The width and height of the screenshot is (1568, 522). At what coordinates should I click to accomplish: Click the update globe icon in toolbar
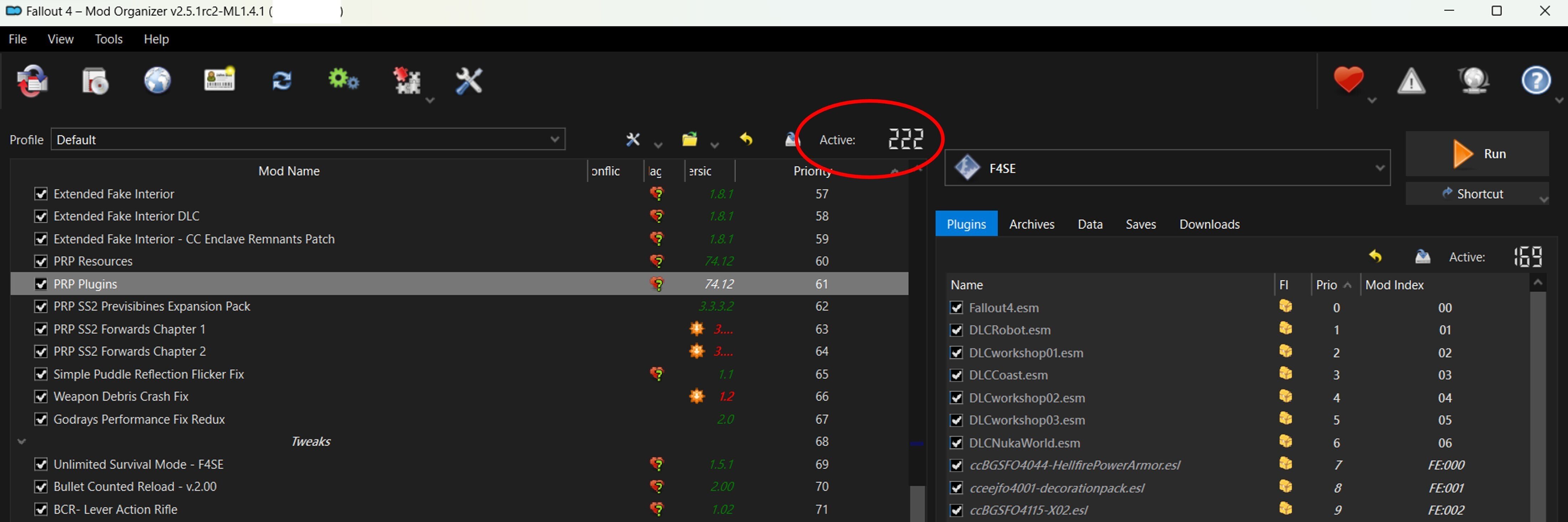pos(1473,80)
